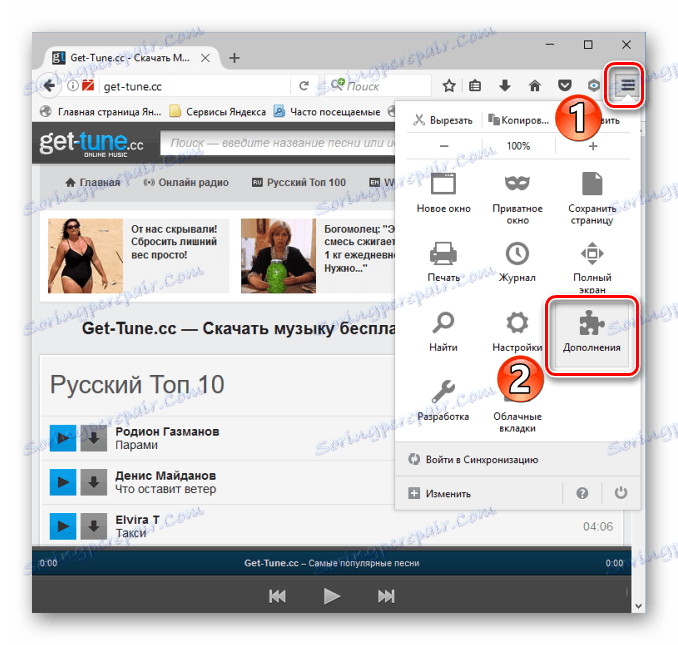Open Часто посещаемые bookmark folder
Image resolution: width=678 pixels, height=645 pixels.
point(327,112)
